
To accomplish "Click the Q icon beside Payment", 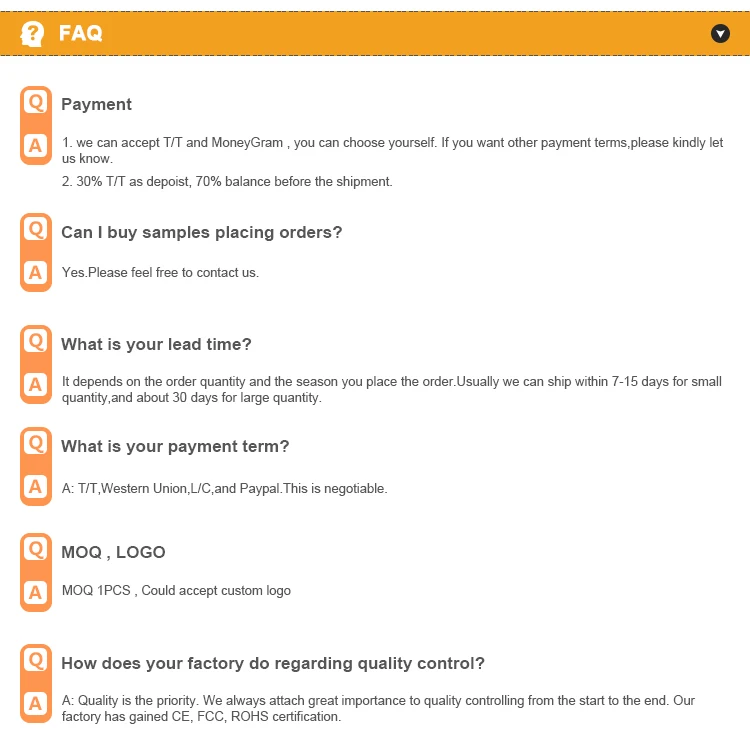I will pos(36,102).
